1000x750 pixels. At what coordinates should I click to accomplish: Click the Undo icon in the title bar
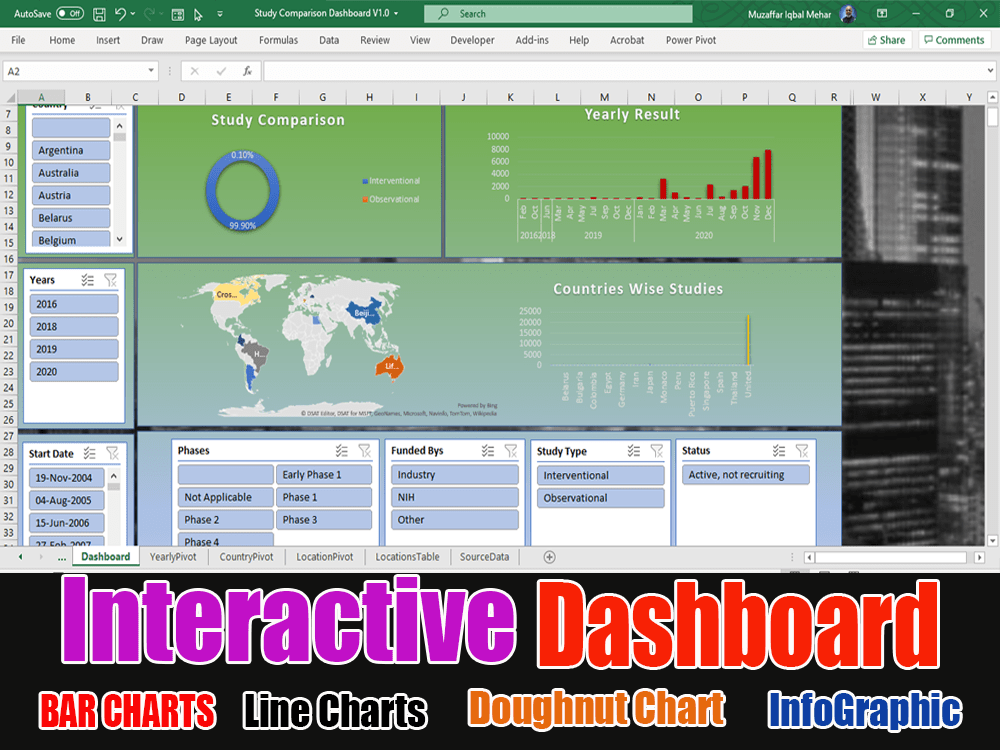[119, 14]
